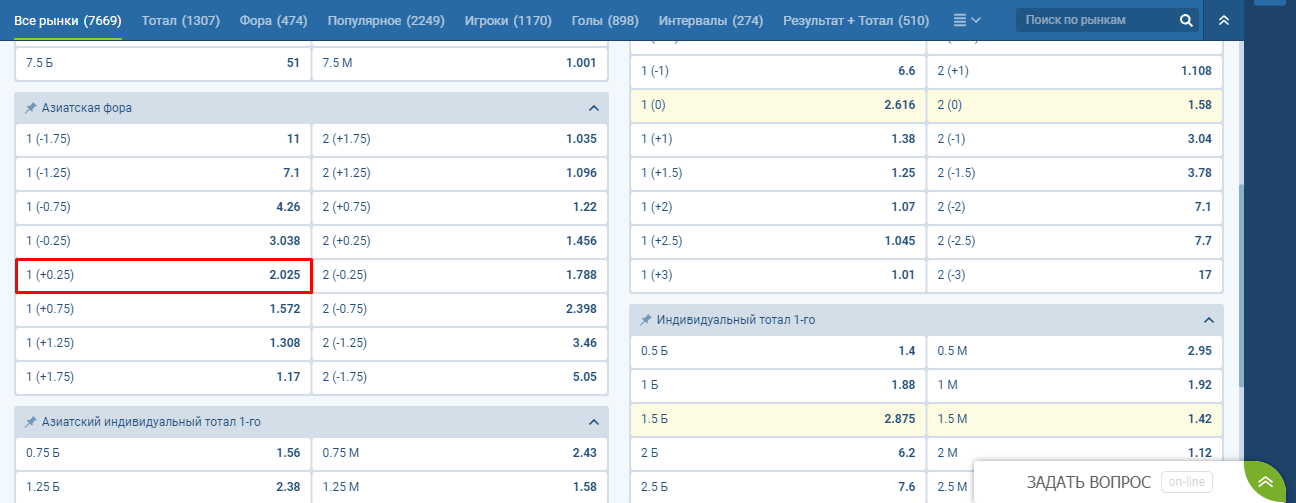Pin the Индивидуальный тотал 1-го market

pyautogui.click(x=646, y=320)
